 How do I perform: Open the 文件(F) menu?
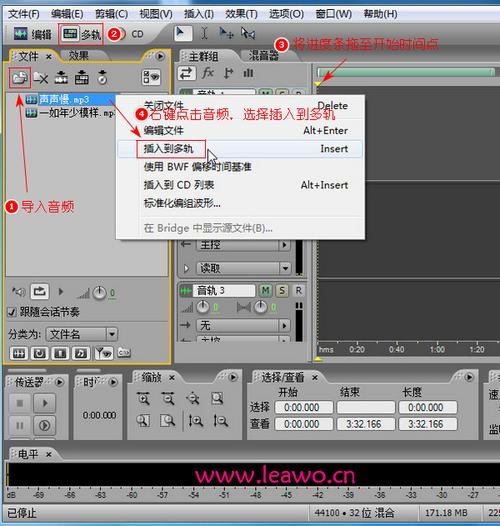click(23, 14)
